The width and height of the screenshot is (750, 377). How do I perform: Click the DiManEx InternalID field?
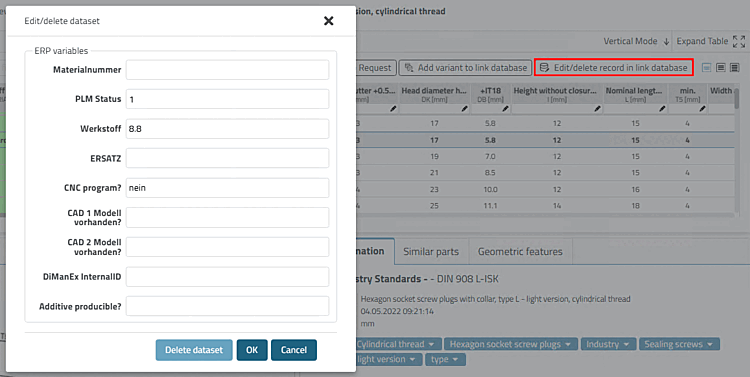point(227,277)
